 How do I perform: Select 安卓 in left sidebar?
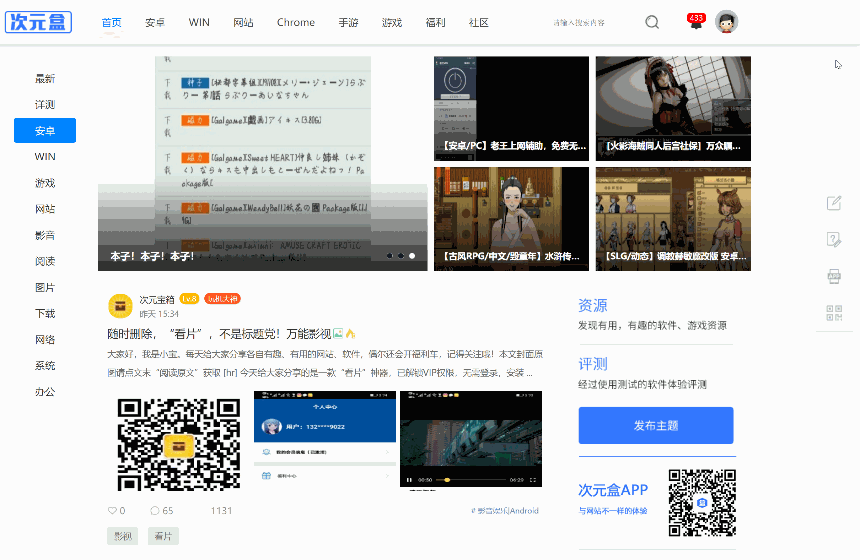pos(45,131)
